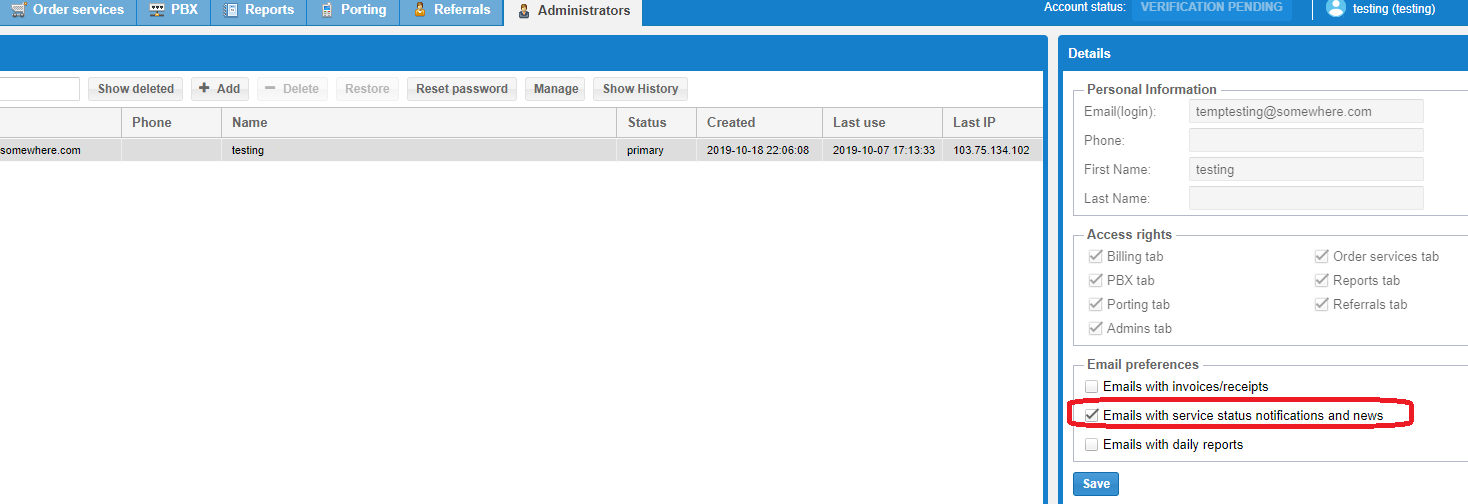The height and width of the screenshot is (504, 1468).
Task: Toggle the Porting tab access checkbox
Action: pos(1095,304)
